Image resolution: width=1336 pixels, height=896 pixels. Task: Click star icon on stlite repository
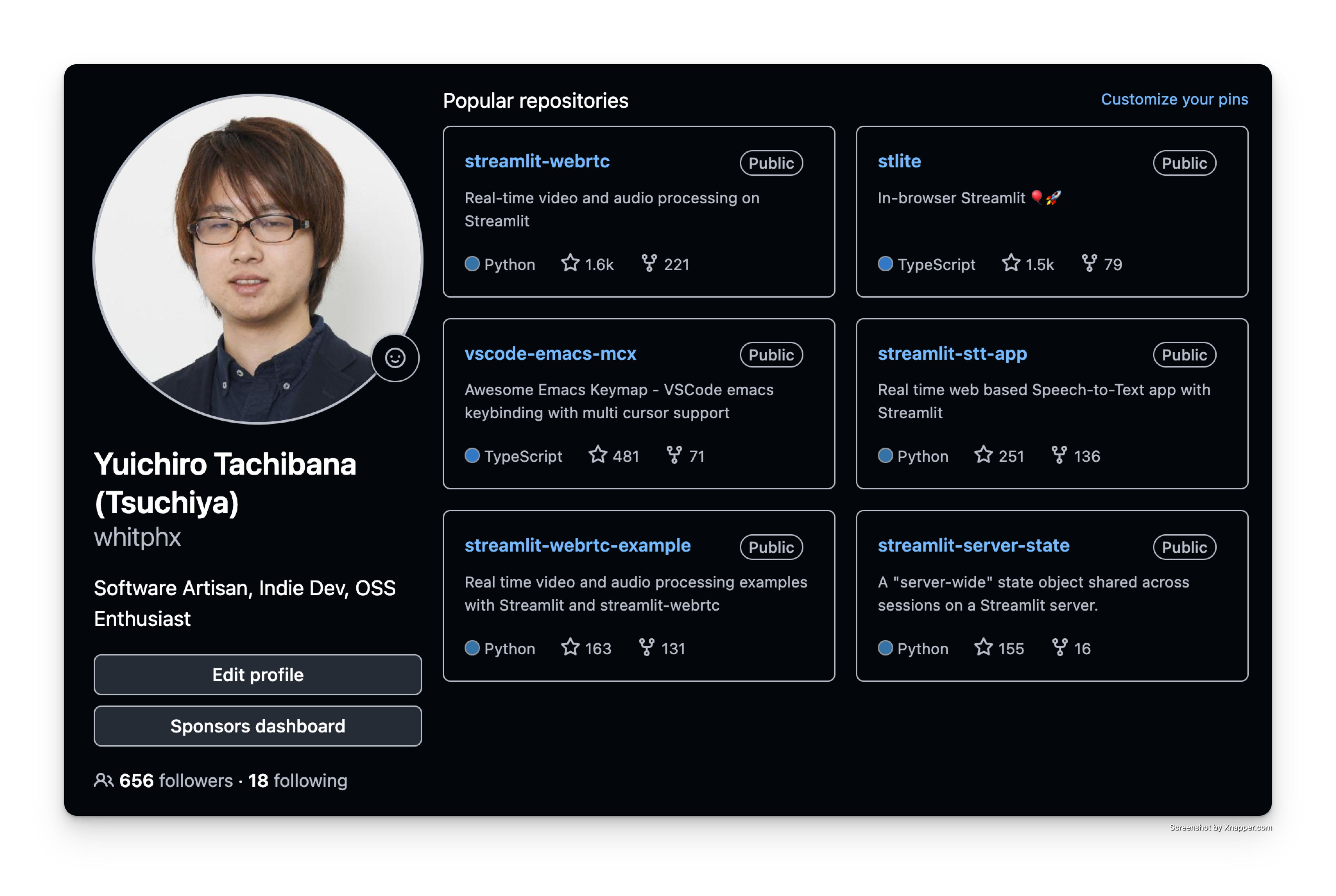point(1011,263)
